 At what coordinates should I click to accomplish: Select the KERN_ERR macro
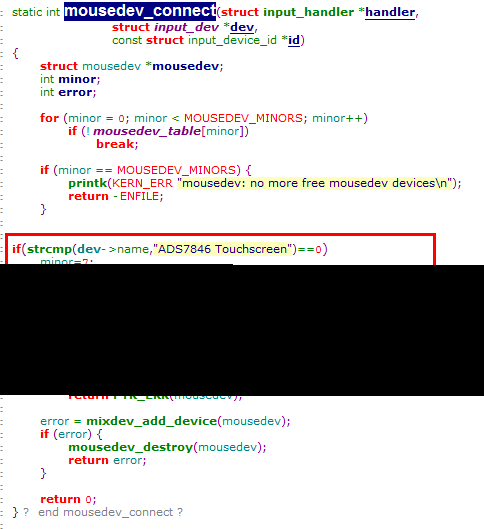(142, 183)
